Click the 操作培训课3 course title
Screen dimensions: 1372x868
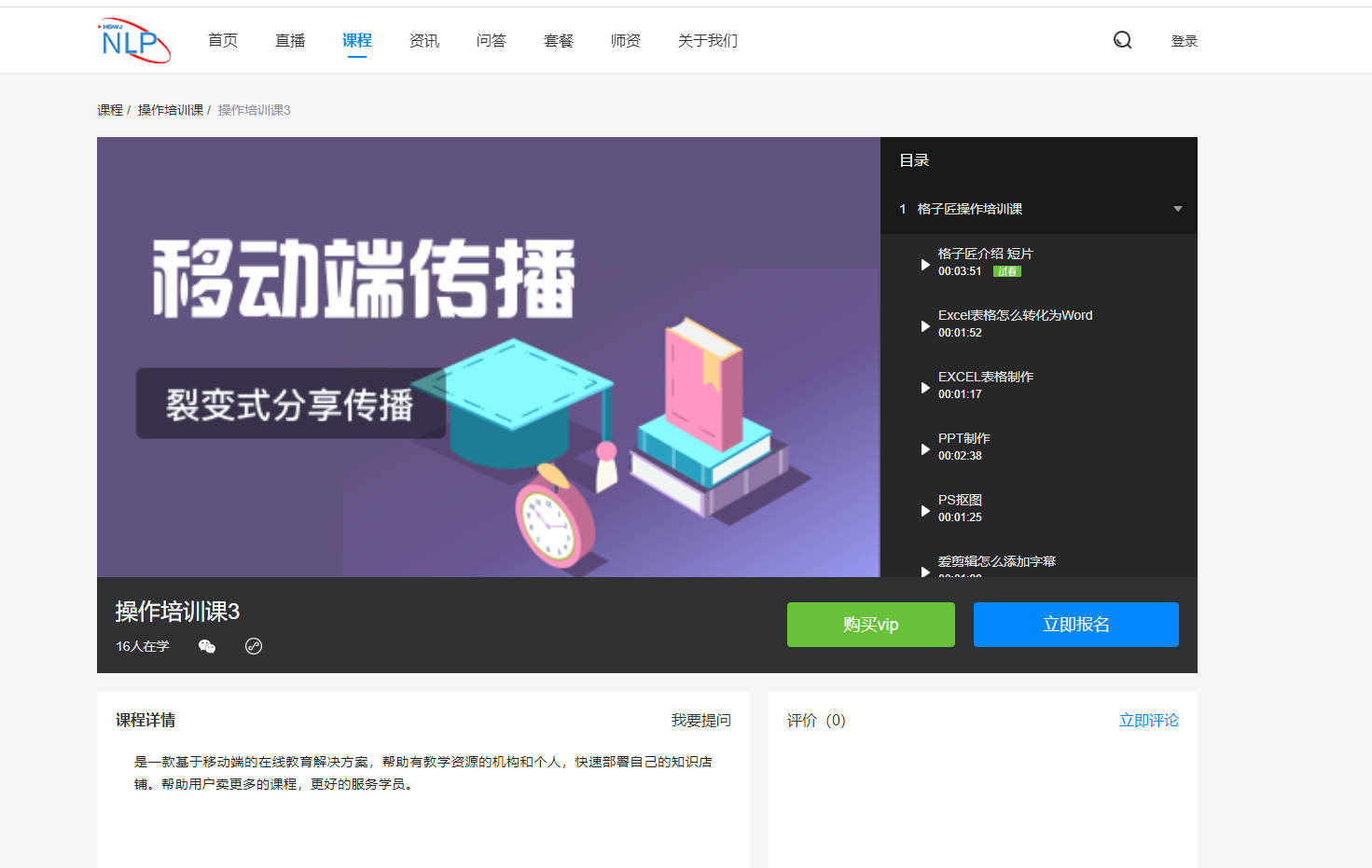tap(177, 611)
